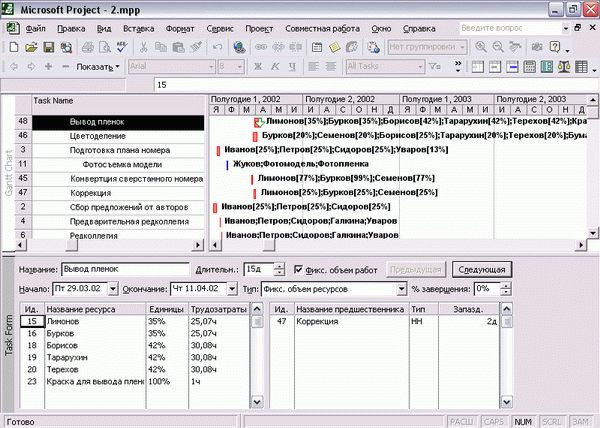The width and height of the screenshot is (600, 428).
Task: Click the entry bar showing 15
Action: pos(375,85)
